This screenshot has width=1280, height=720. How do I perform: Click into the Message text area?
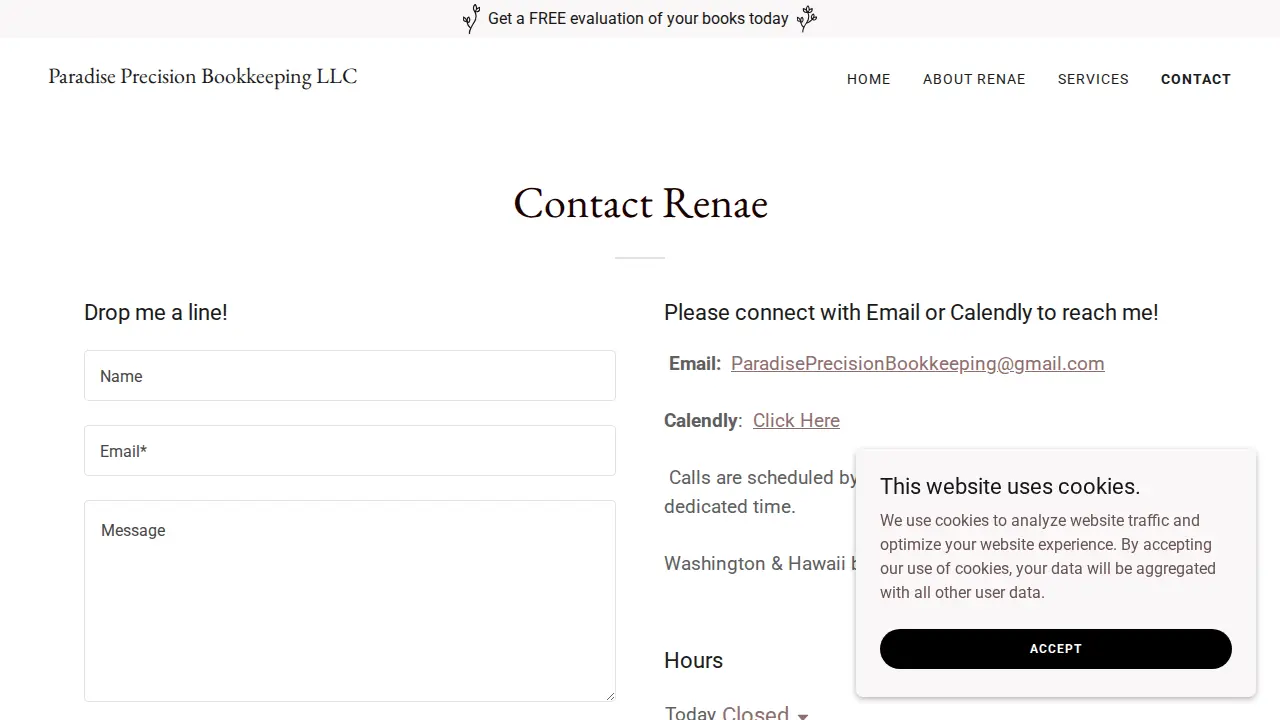(x=350, y=601)
